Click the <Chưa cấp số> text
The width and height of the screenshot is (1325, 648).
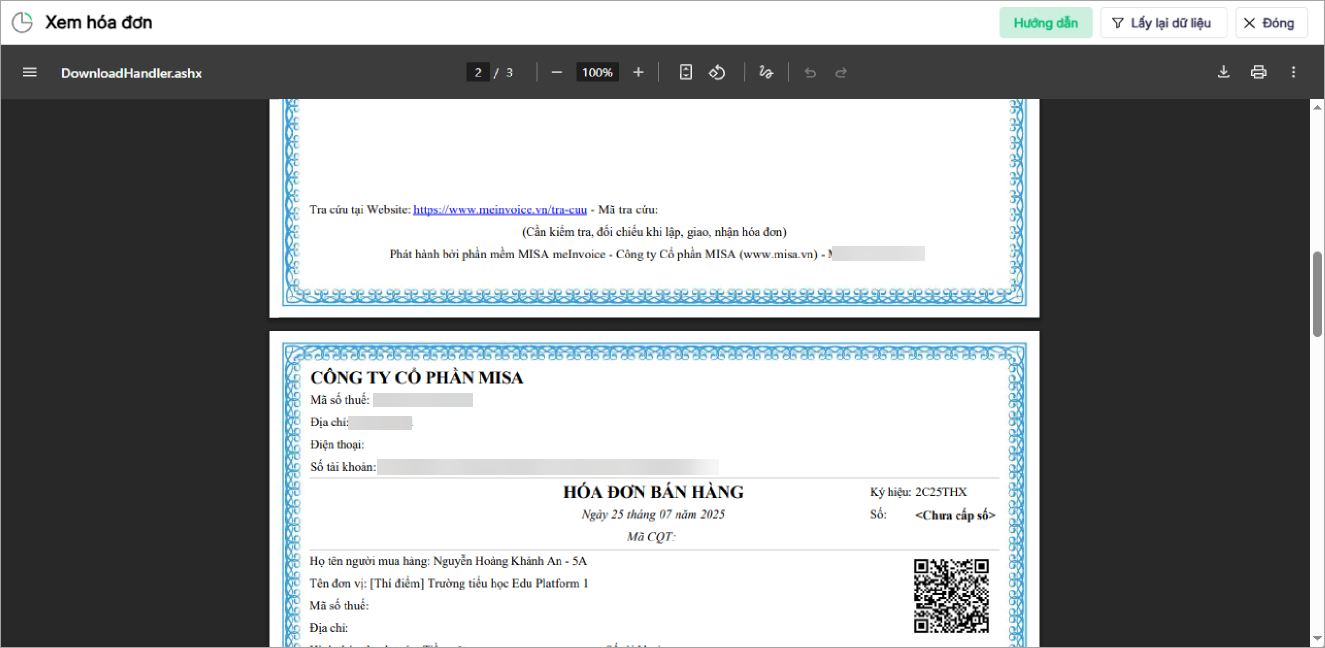pyautogui.click(x=955, y=515)
